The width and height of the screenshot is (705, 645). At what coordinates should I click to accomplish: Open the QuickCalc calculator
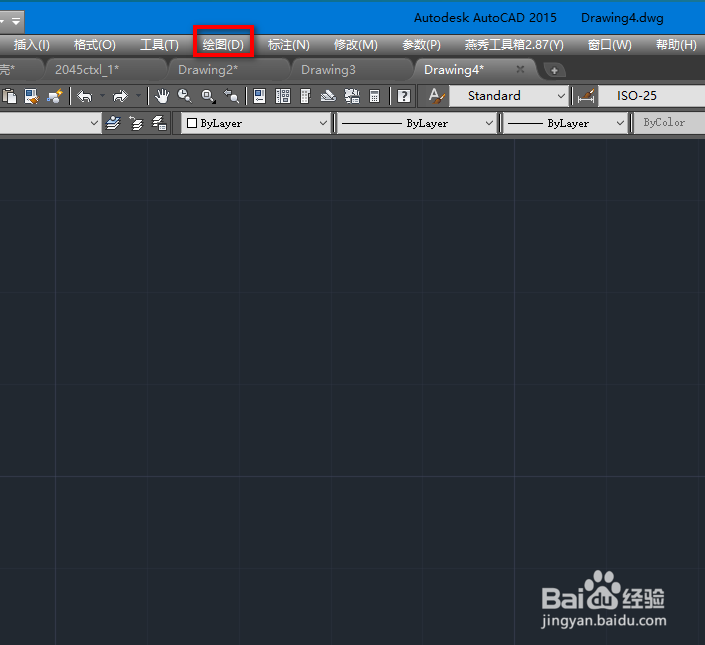(x=375, y=96)
